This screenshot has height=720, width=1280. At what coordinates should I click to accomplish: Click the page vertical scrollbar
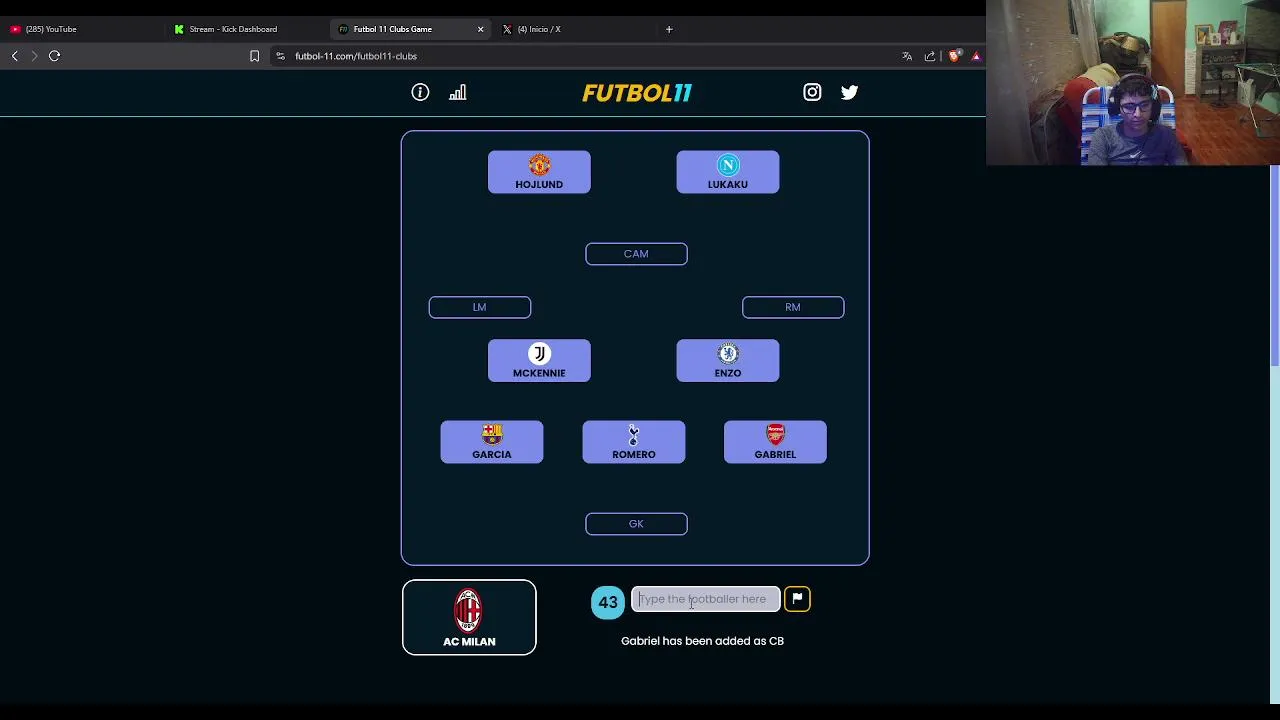1275,265
